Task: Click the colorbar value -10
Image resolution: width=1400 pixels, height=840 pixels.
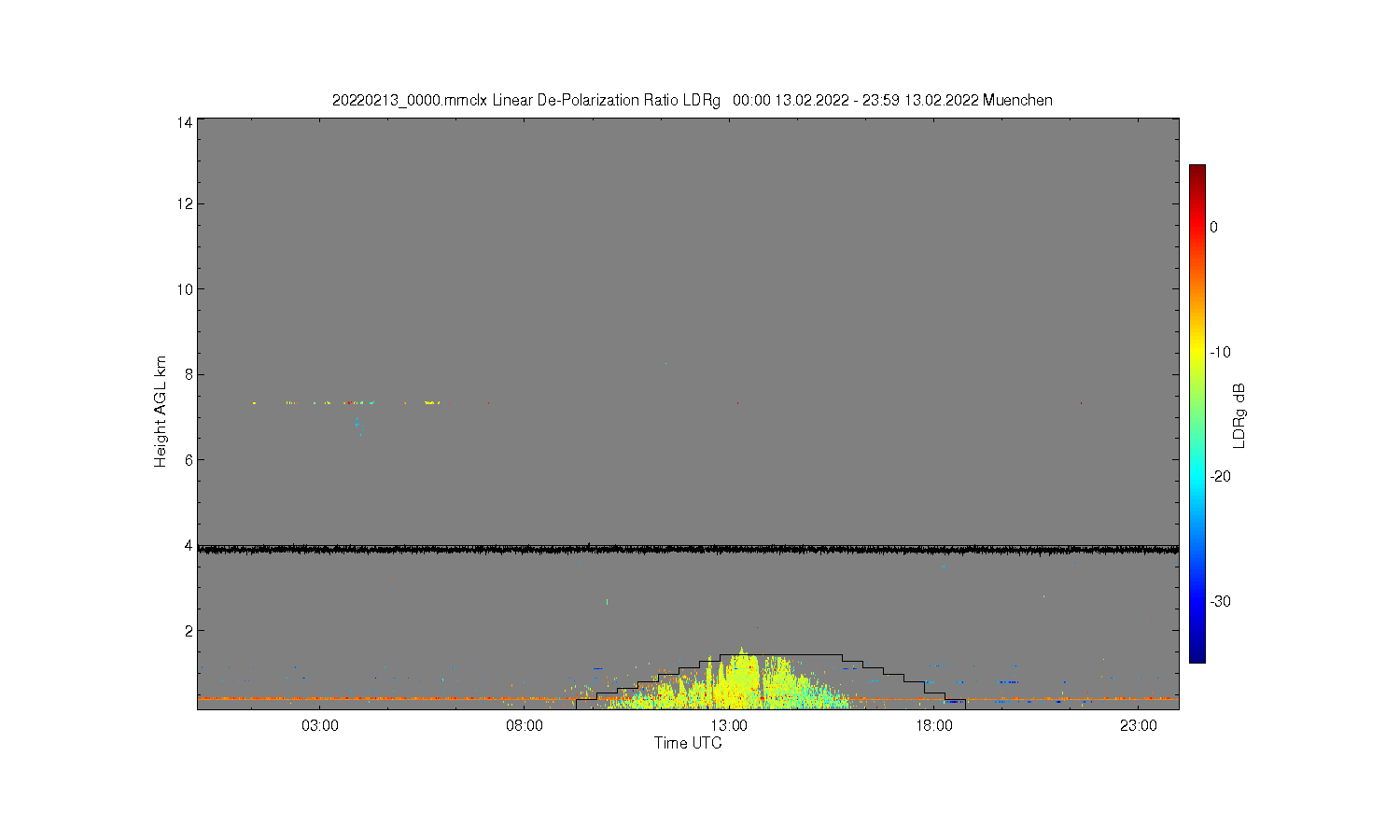Action: point(1220,352)
